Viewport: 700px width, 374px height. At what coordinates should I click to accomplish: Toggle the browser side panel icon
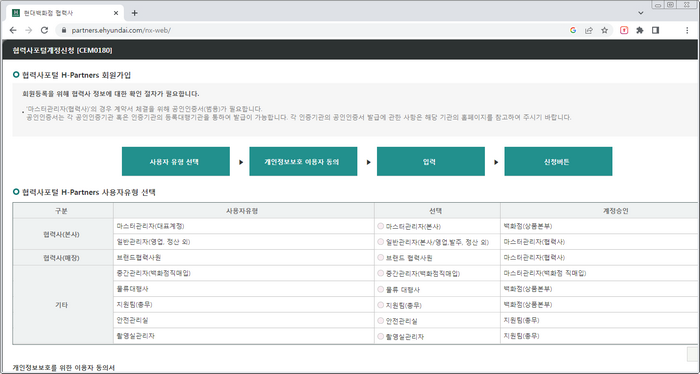click(655, 30)
